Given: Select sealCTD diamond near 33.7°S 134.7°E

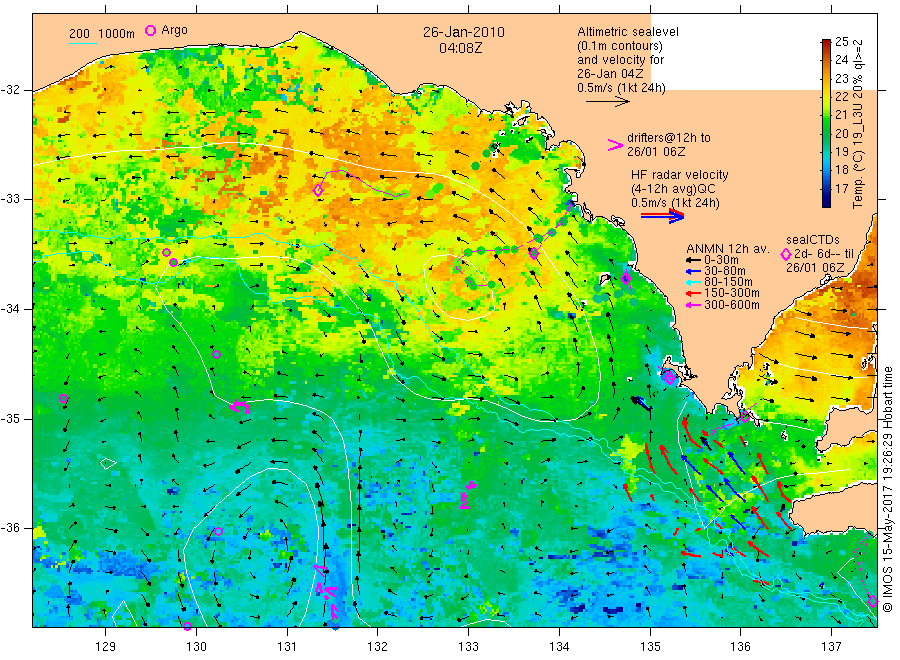Looking at the screenshot, I should coord(626,278).
